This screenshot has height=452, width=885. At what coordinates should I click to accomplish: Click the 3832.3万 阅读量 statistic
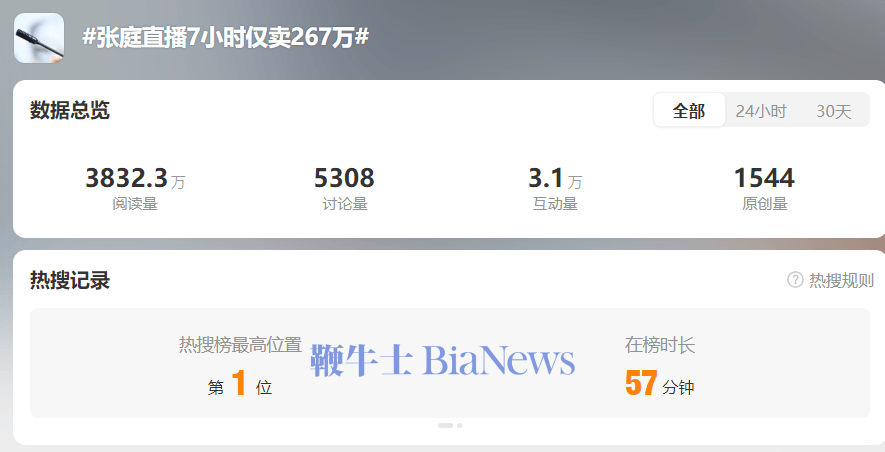135,188
